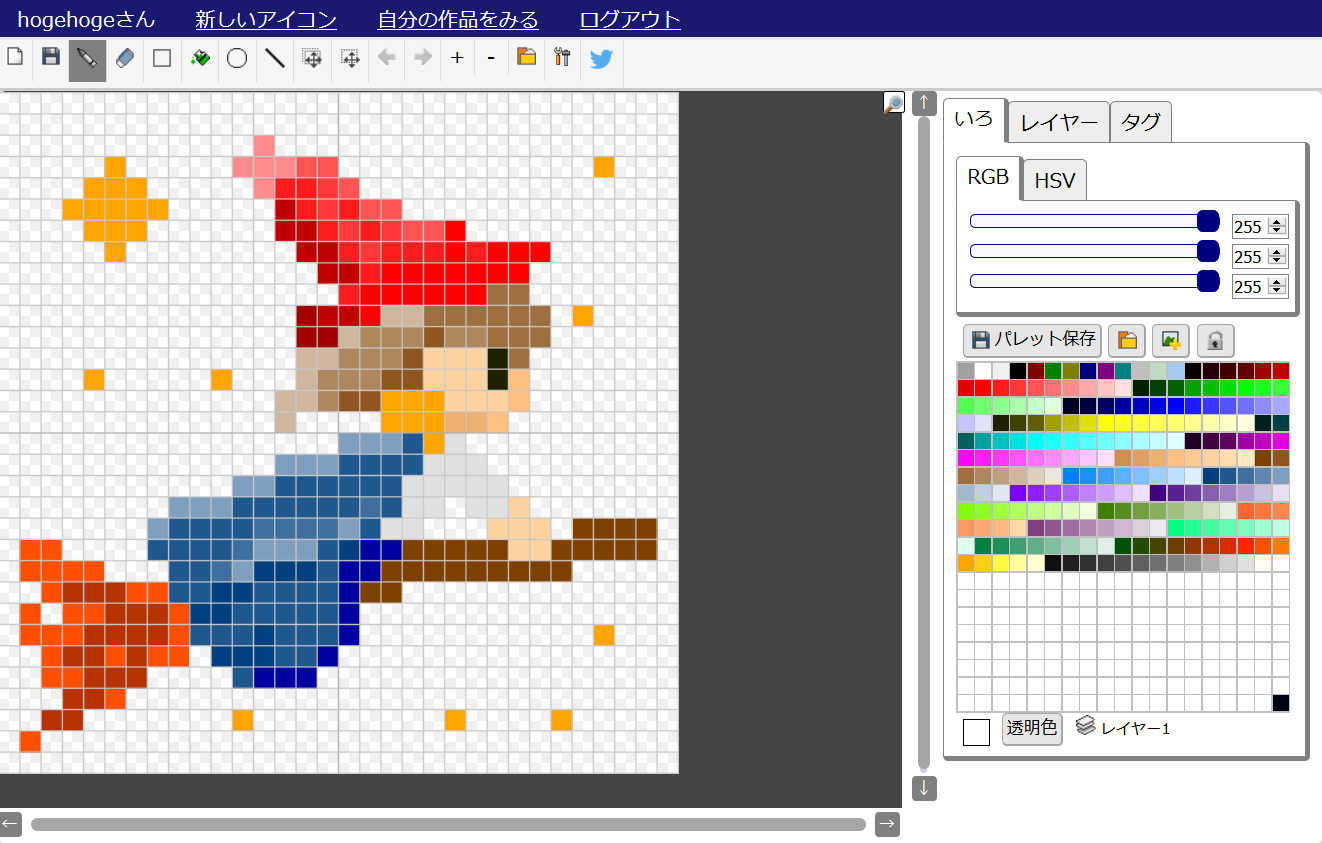Select the Eraser tool
This screenshot has height=843, width=1322.
point(124,58)
